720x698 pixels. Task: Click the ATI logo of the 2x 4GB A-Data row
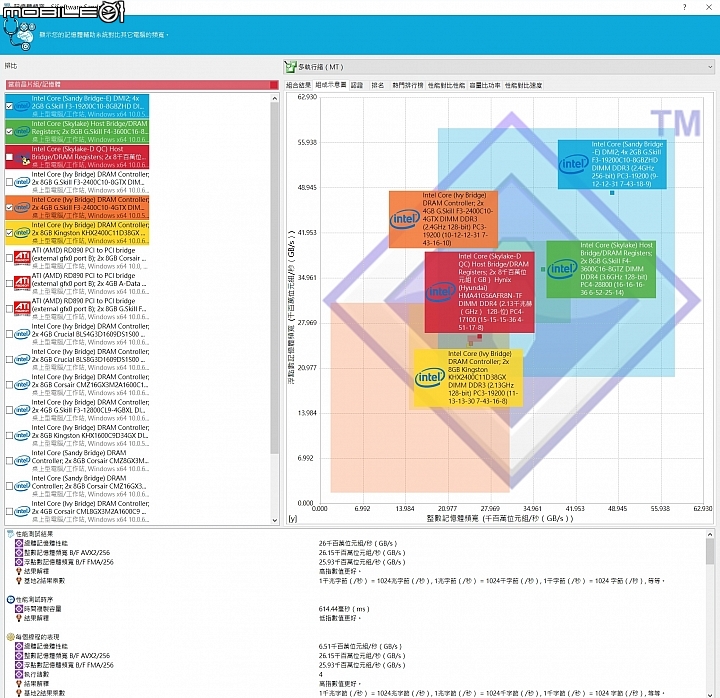(22, 283)
